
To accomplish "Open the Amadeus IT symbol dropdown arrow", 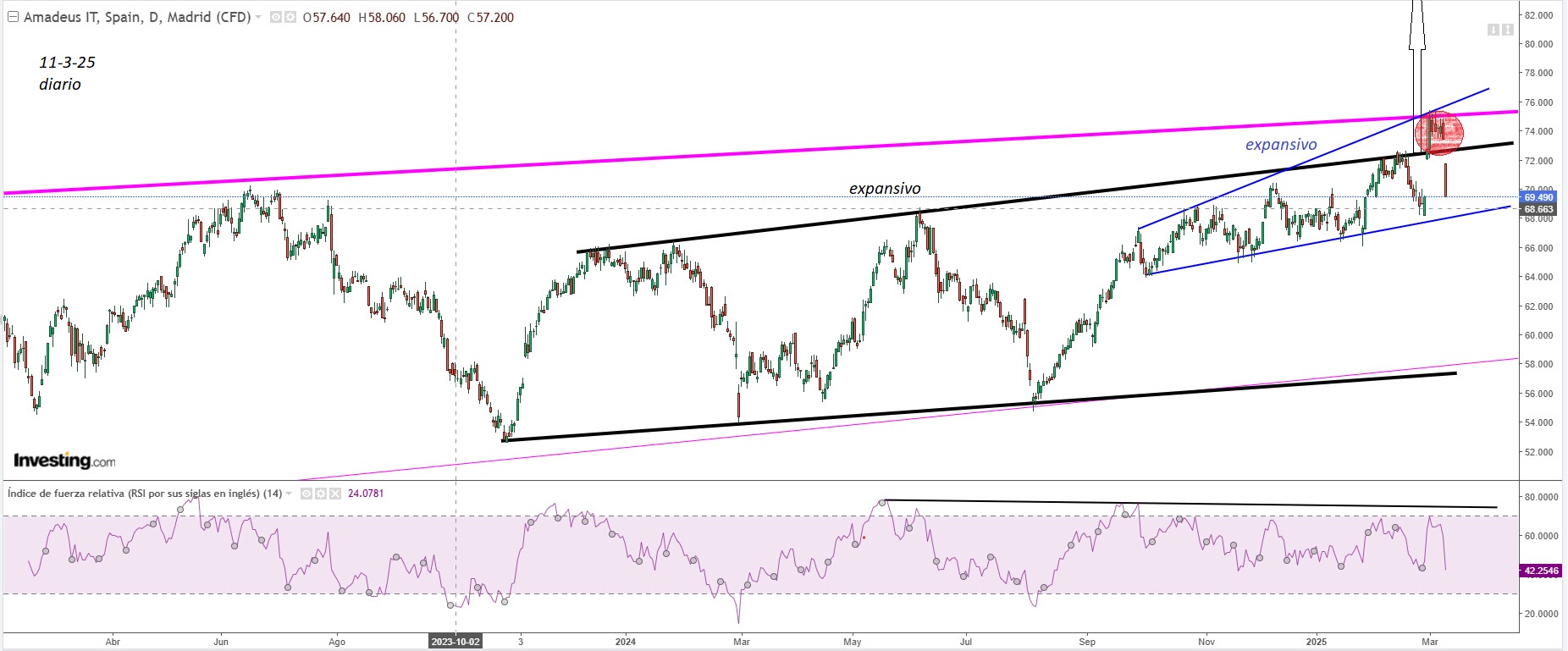I will pyautogui.click(x=258, y=18).
